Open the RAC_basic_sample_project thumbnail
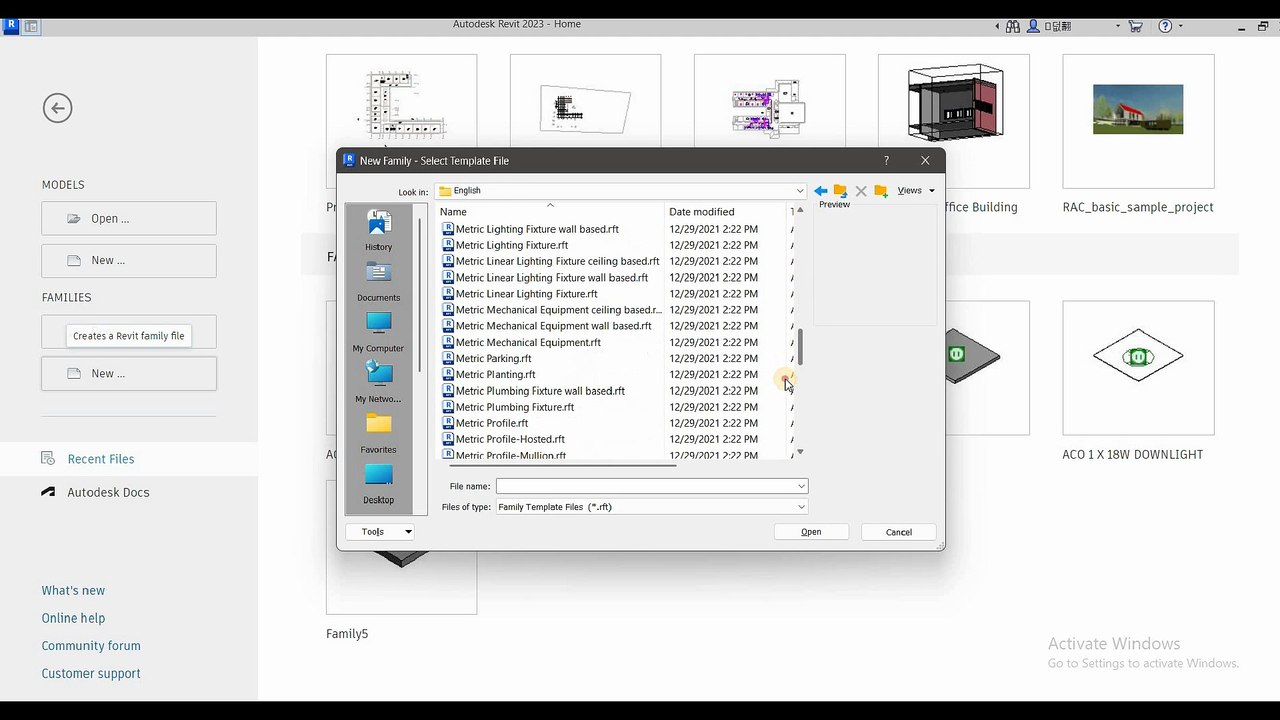Viewport: 1280px width, 720px height. (1138, 122)
